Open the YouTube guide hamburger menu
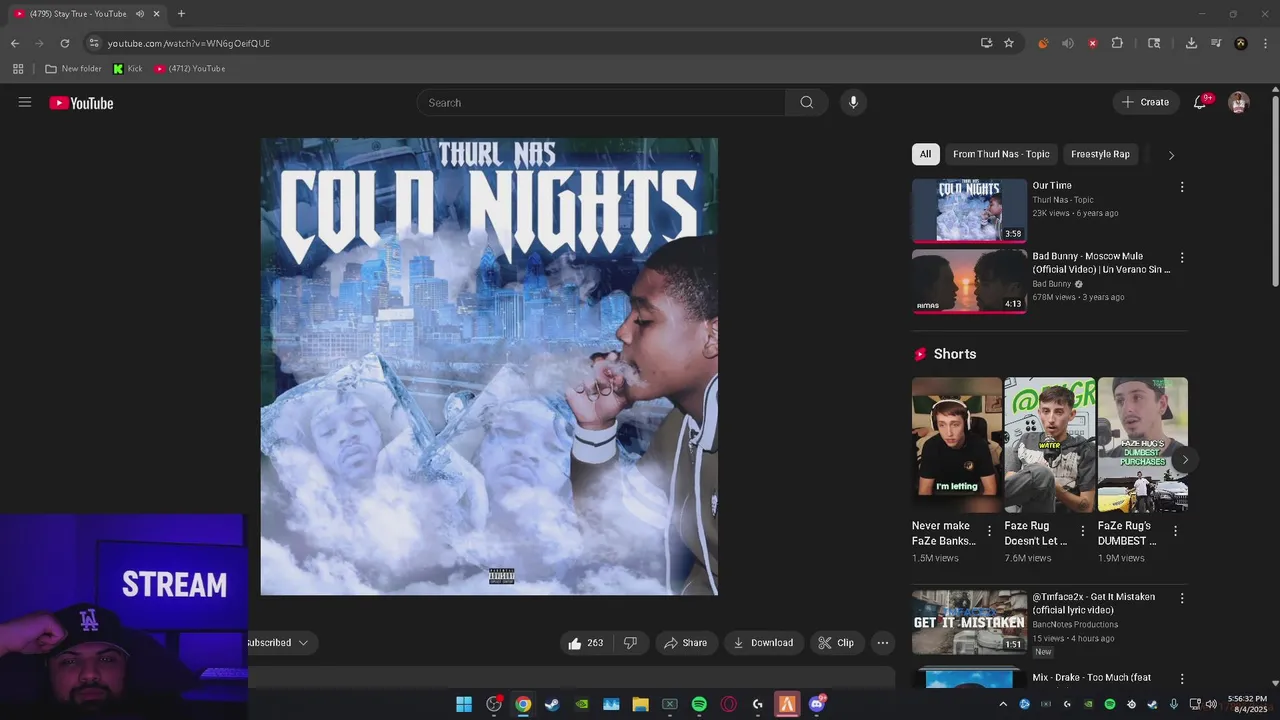The width and height of the screenshot is (1280, 720). pos(25,102)
